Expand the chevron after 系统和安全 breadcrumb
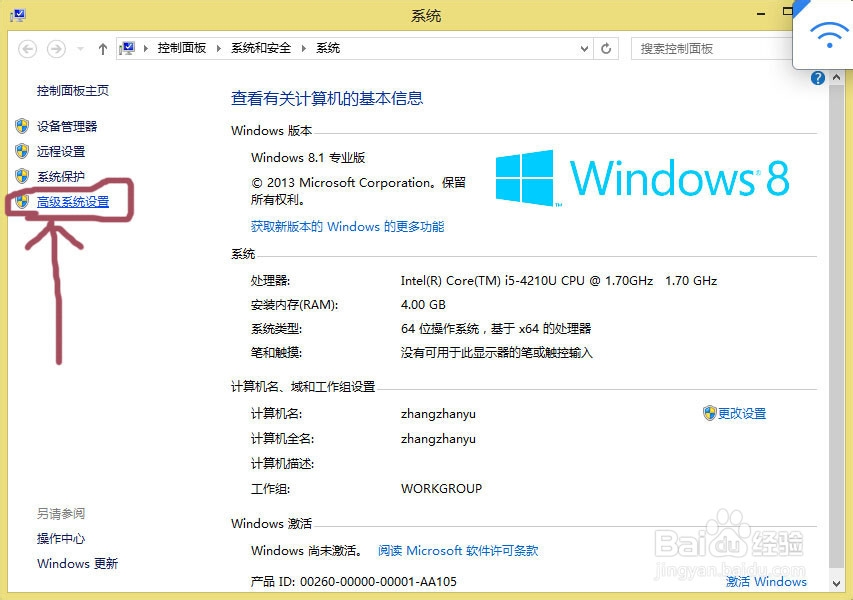 (x=304, y=48)
